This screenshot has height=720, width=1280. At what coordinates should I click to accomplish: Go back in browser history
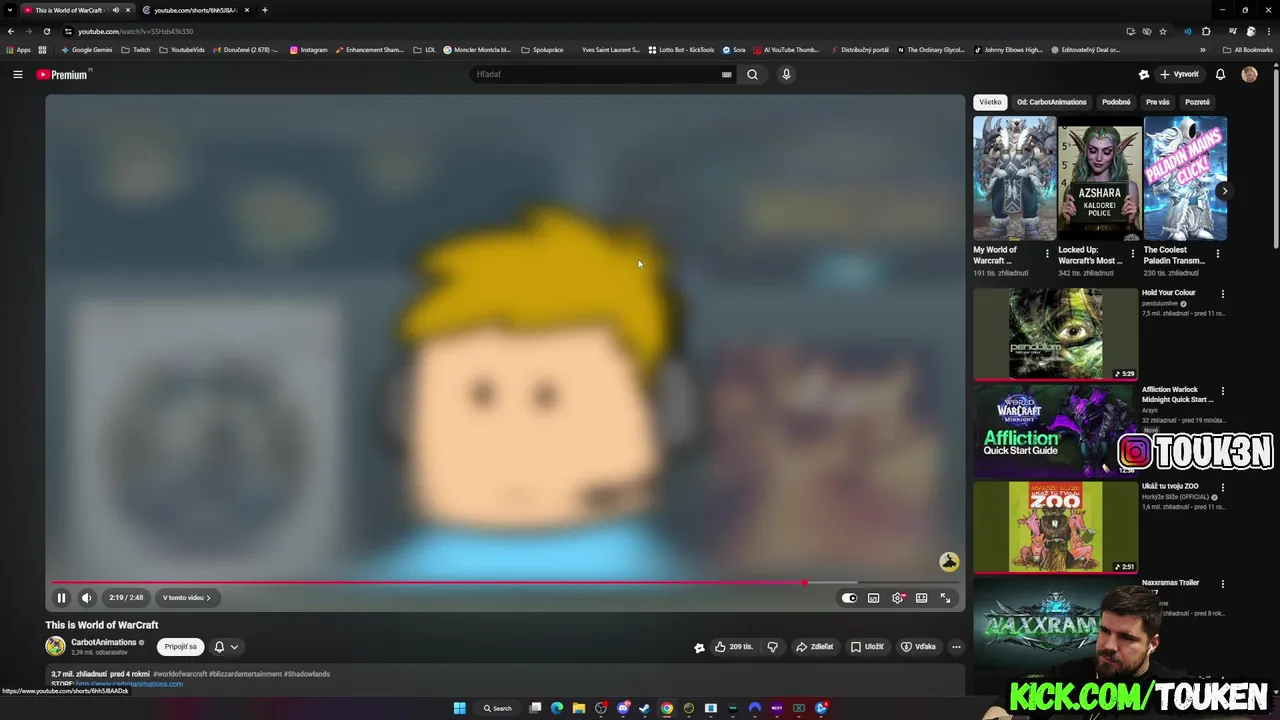click(11, 31)
